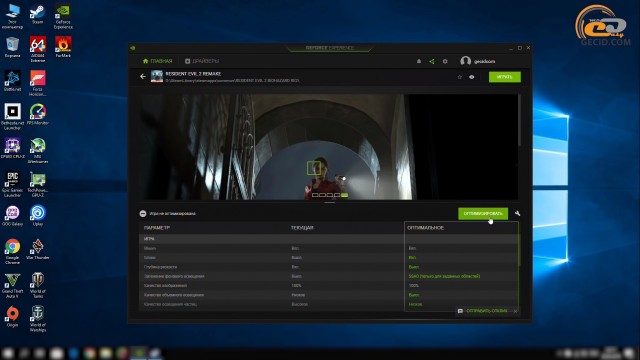
Task: Select the This PC desktop icon
Action: point(13,16)
